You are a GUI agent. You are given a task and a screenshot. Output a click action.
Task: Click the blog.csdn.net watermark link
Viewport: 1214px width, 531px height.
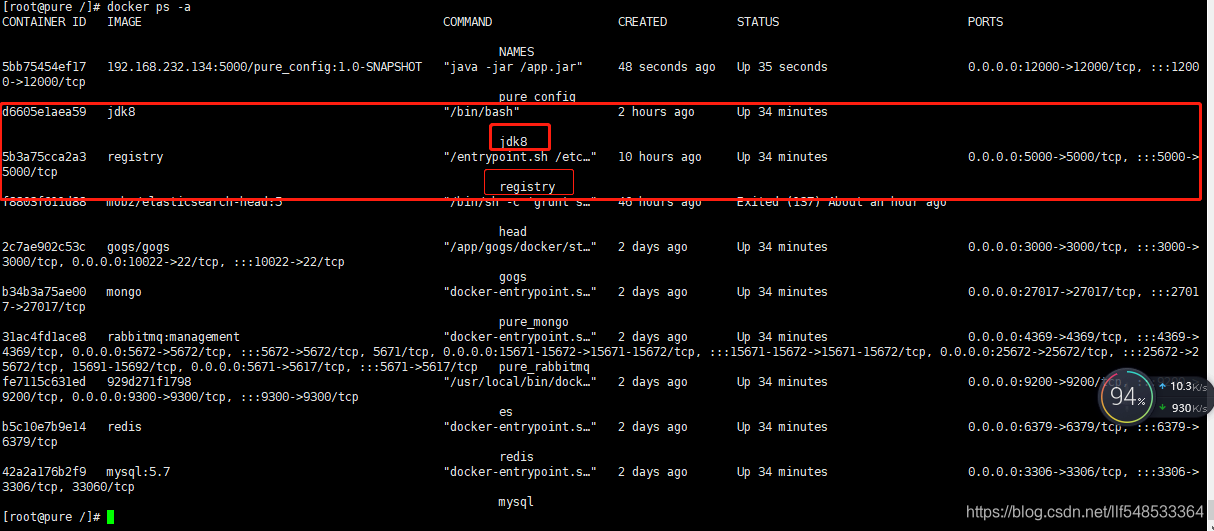point(1085,512)
